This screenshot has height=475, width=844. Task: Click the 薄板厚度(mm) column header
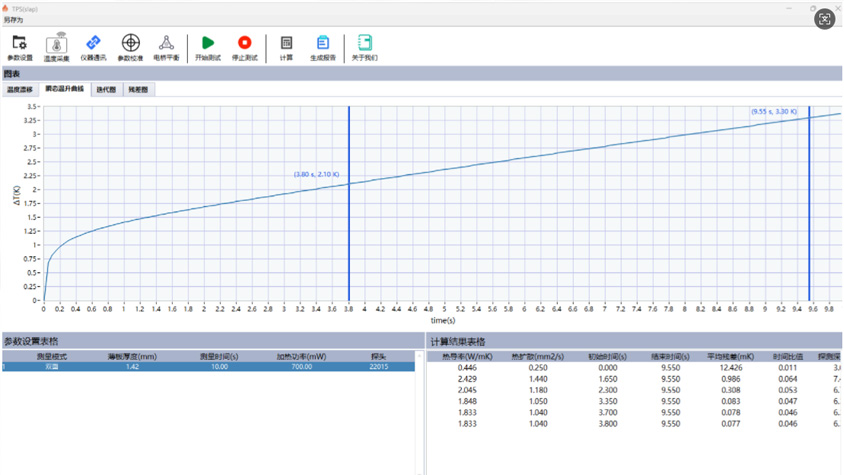[x=132, y=357]
